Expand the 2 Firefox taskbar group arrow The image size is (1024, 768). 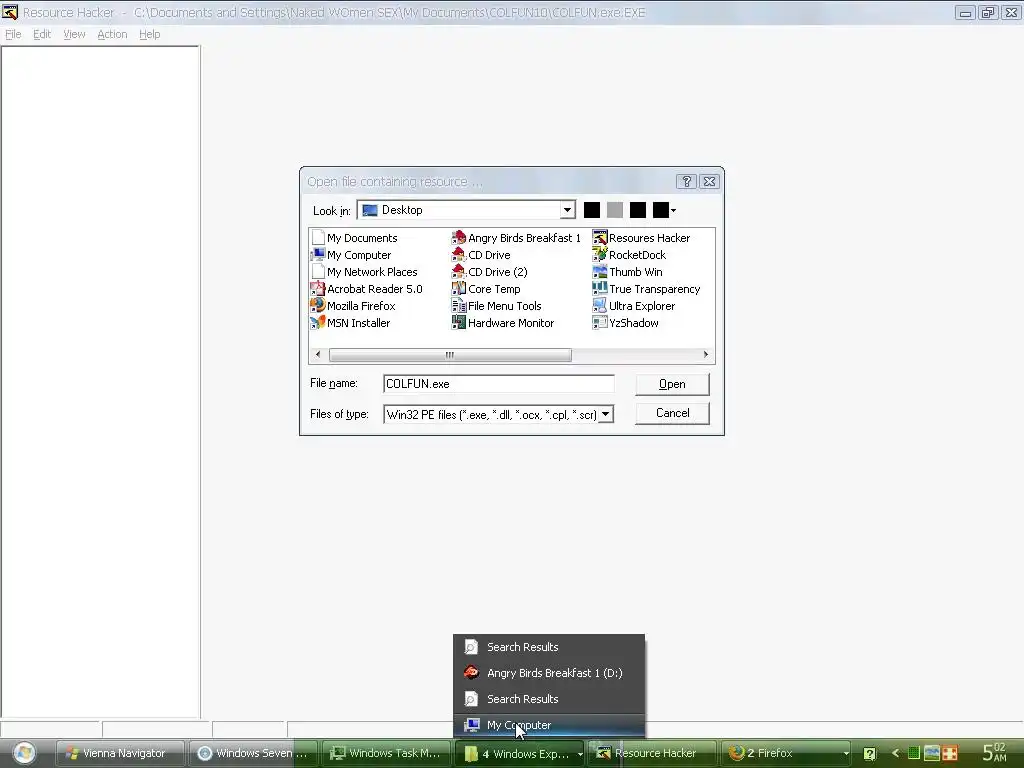click(x=846, y=754)
